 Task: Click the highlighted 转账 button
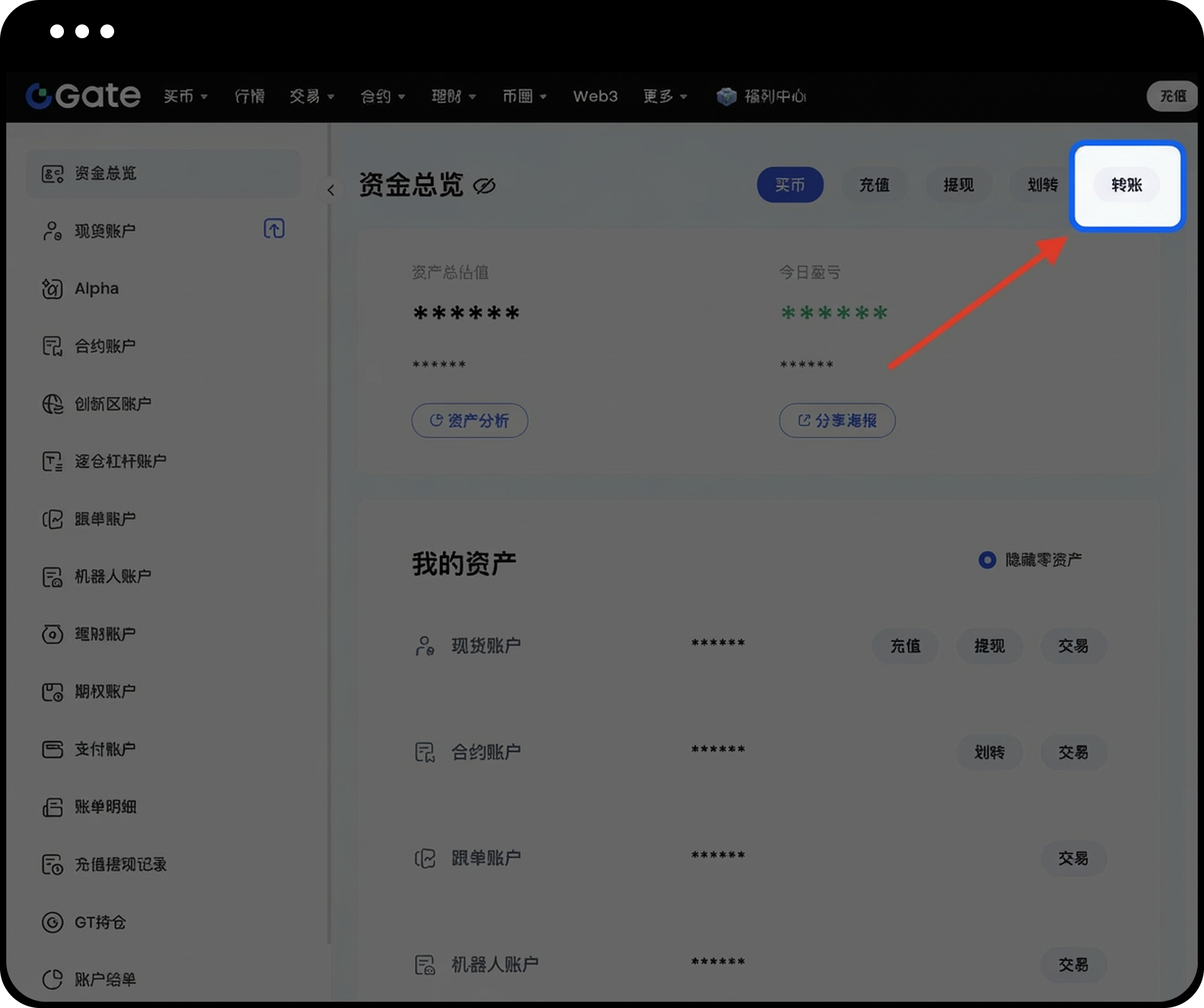(1126, 185)
